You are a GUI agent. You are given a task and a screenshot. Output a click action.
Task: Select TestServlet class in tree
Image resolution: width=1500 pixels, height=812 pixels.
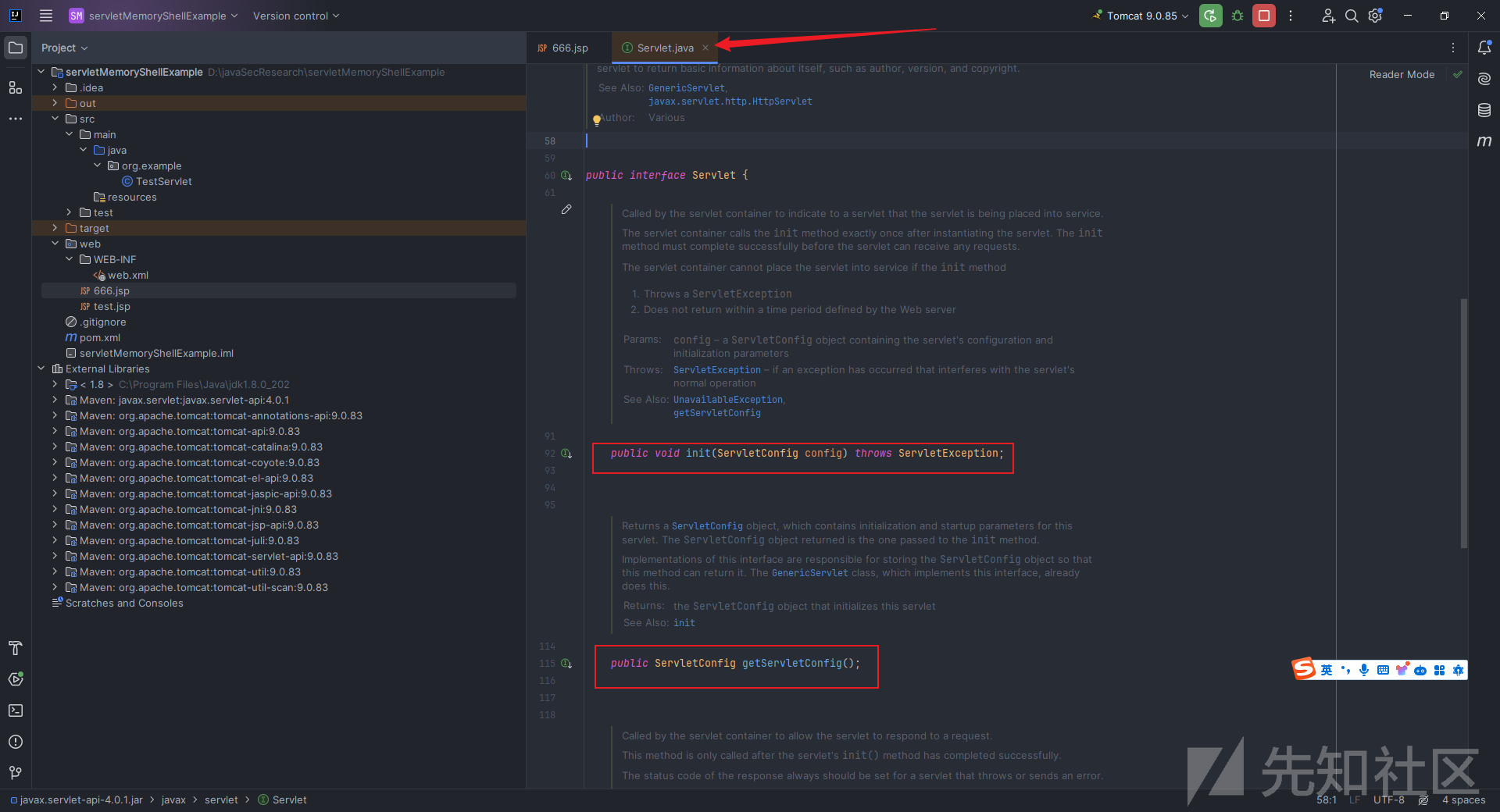pos(157,181)
